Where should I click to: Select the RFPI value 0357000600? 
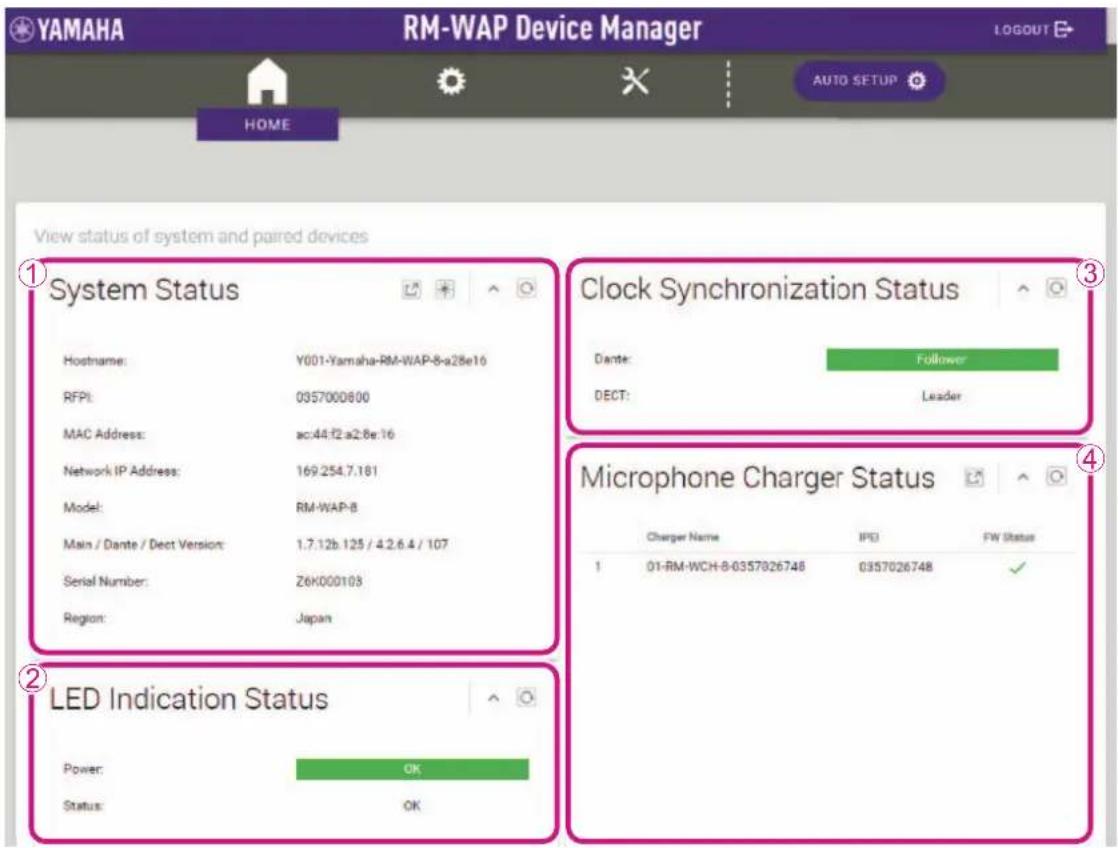332,397
